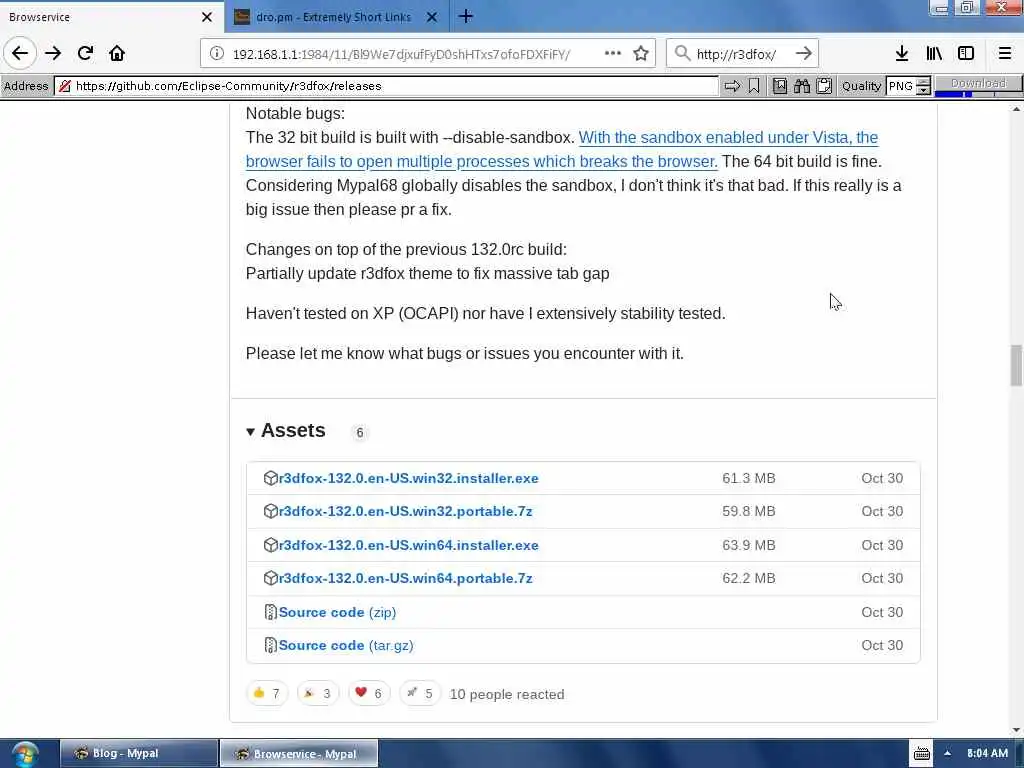This screenshot has width=1024, height=768.
Task: Open Browservice find binoculars tool
Action: pos(802,86)
